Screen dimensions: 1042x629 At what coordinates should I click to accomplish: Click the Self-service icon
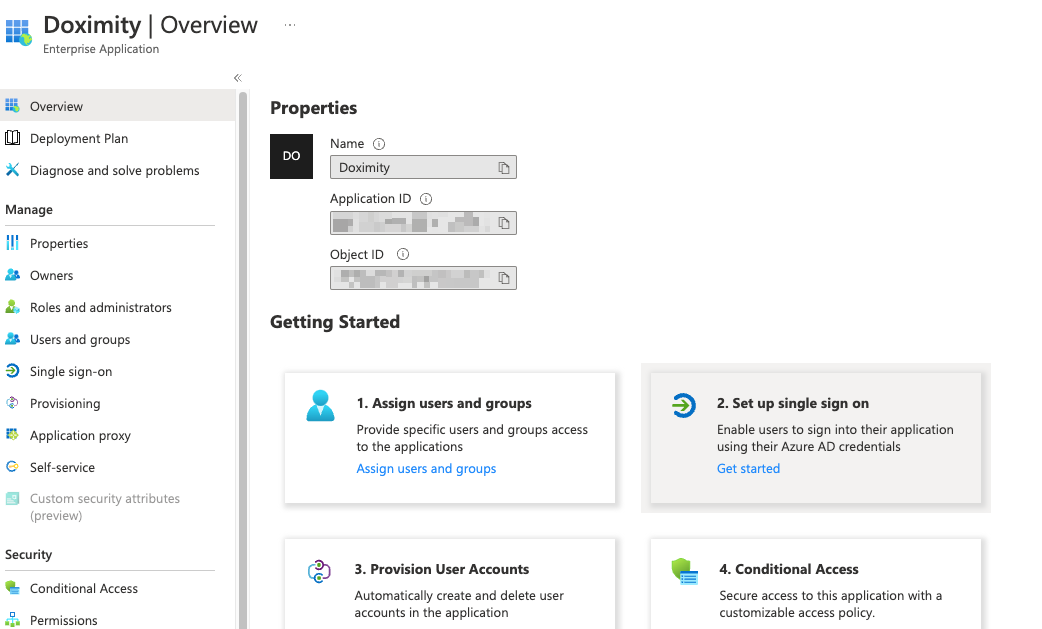12,466
